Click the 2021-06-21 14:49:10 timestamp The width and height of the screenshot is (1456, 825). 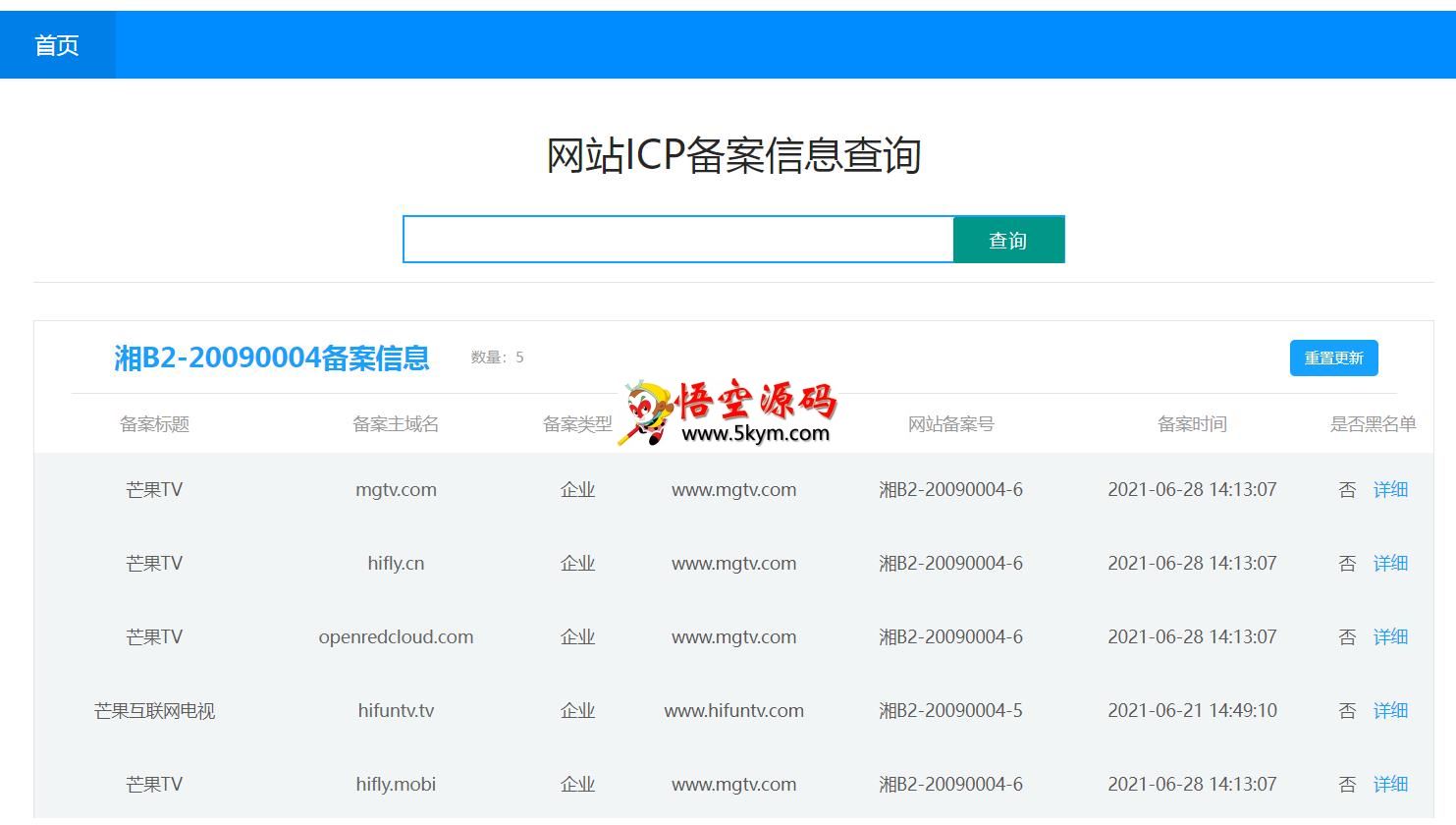(1192, 710)
